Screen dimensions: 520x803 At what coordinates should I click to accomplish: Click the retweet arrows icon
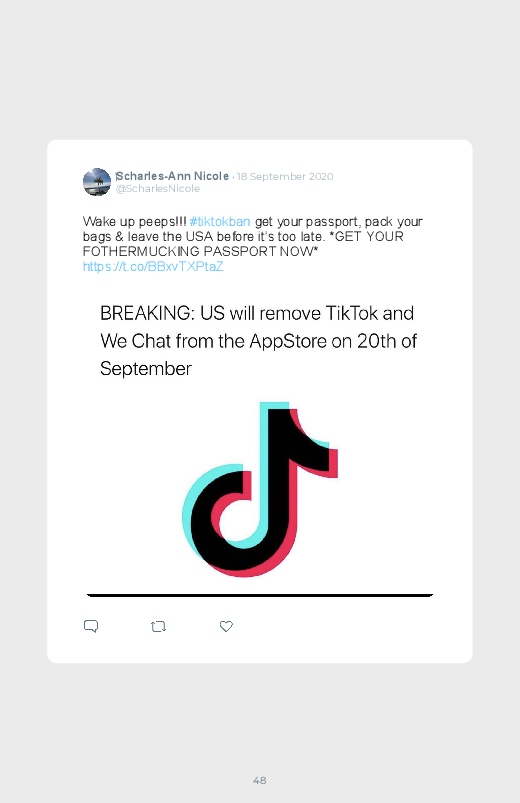(158, 626)
